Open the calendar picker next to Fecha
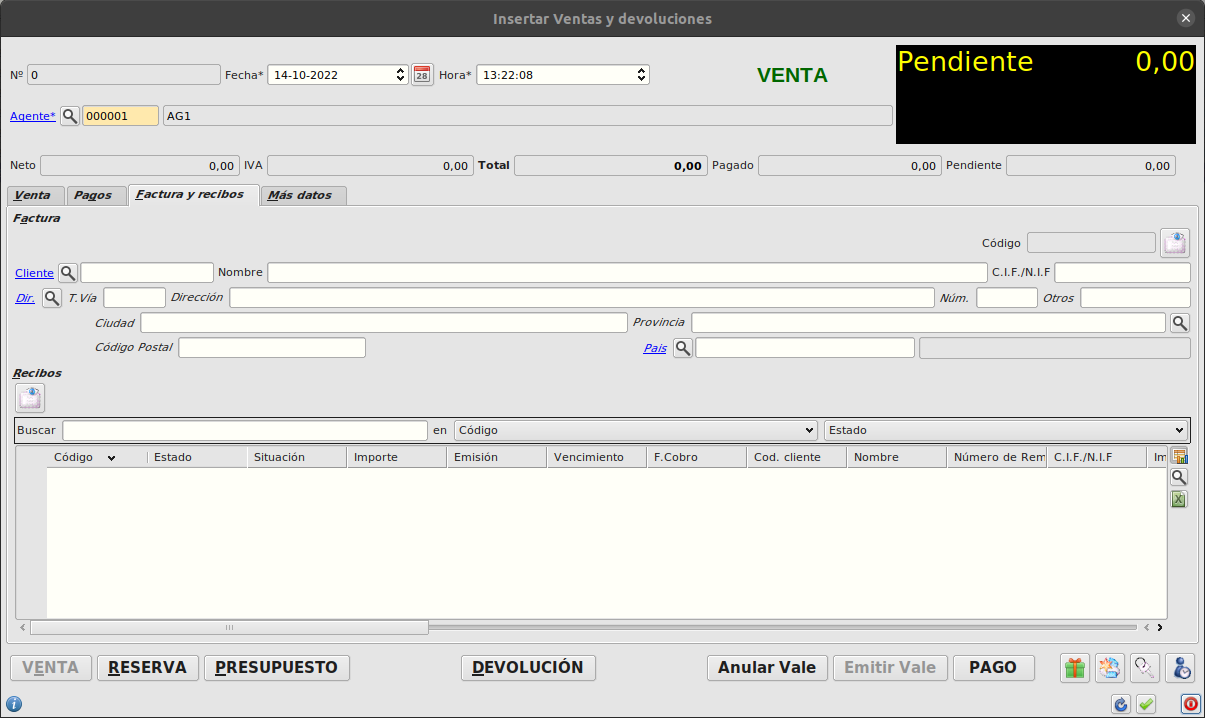Viewport: 1205px width, 718px height. point(422,75)
